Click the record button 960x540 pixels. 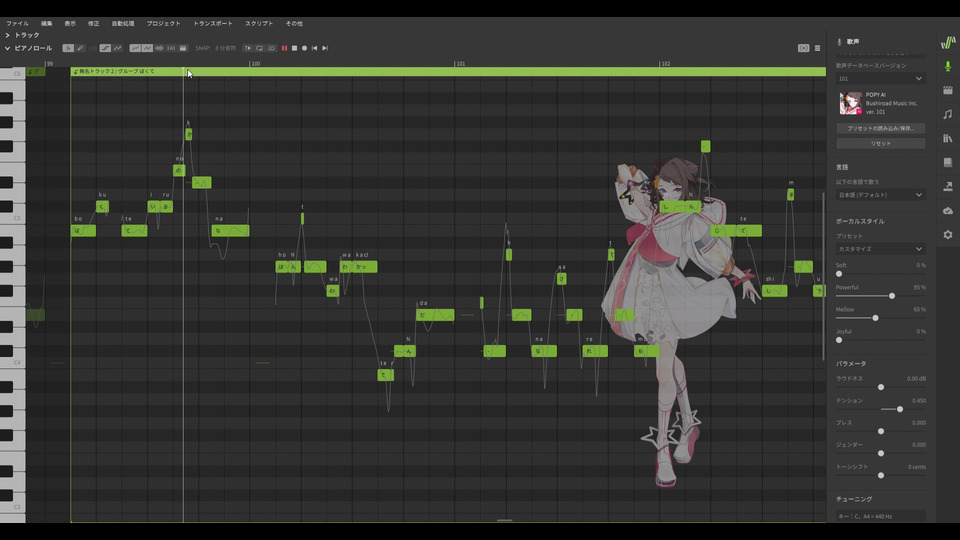click(x=304, y=48)
